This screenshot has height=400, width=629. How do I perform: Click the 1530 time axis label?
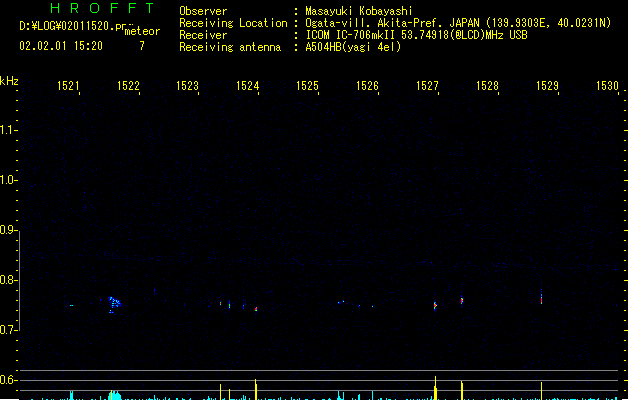click(x=607, y=86)
